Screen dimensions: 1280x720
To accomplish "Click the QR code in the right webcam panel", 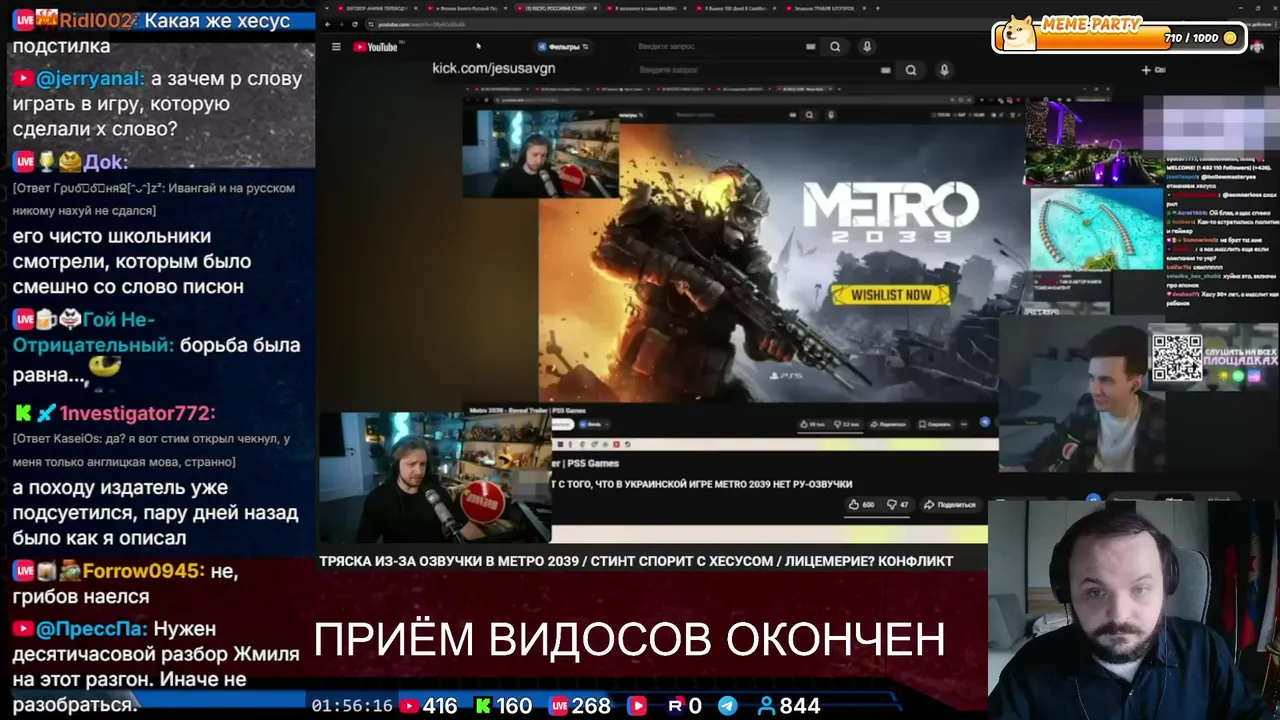I will pos(1177,358).
